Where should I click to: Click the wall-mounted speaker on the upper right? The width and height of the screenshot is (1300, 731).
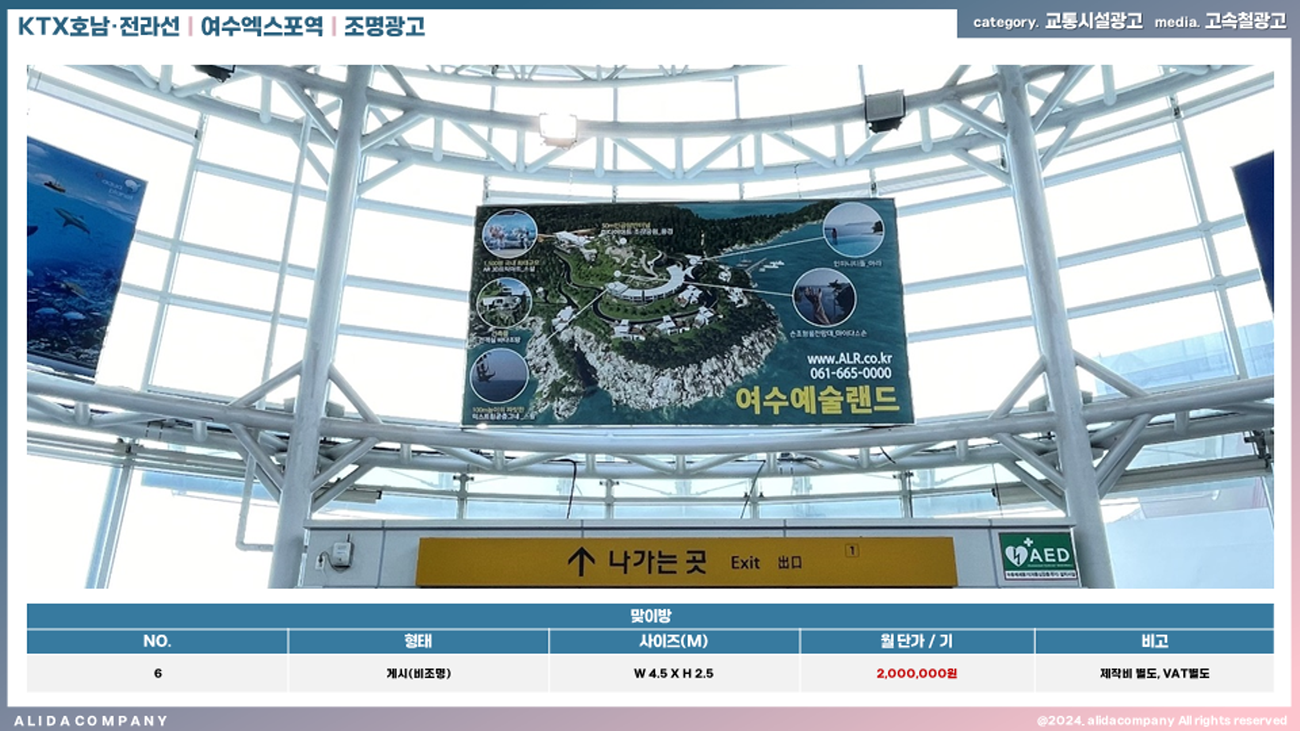click(884, 110)
